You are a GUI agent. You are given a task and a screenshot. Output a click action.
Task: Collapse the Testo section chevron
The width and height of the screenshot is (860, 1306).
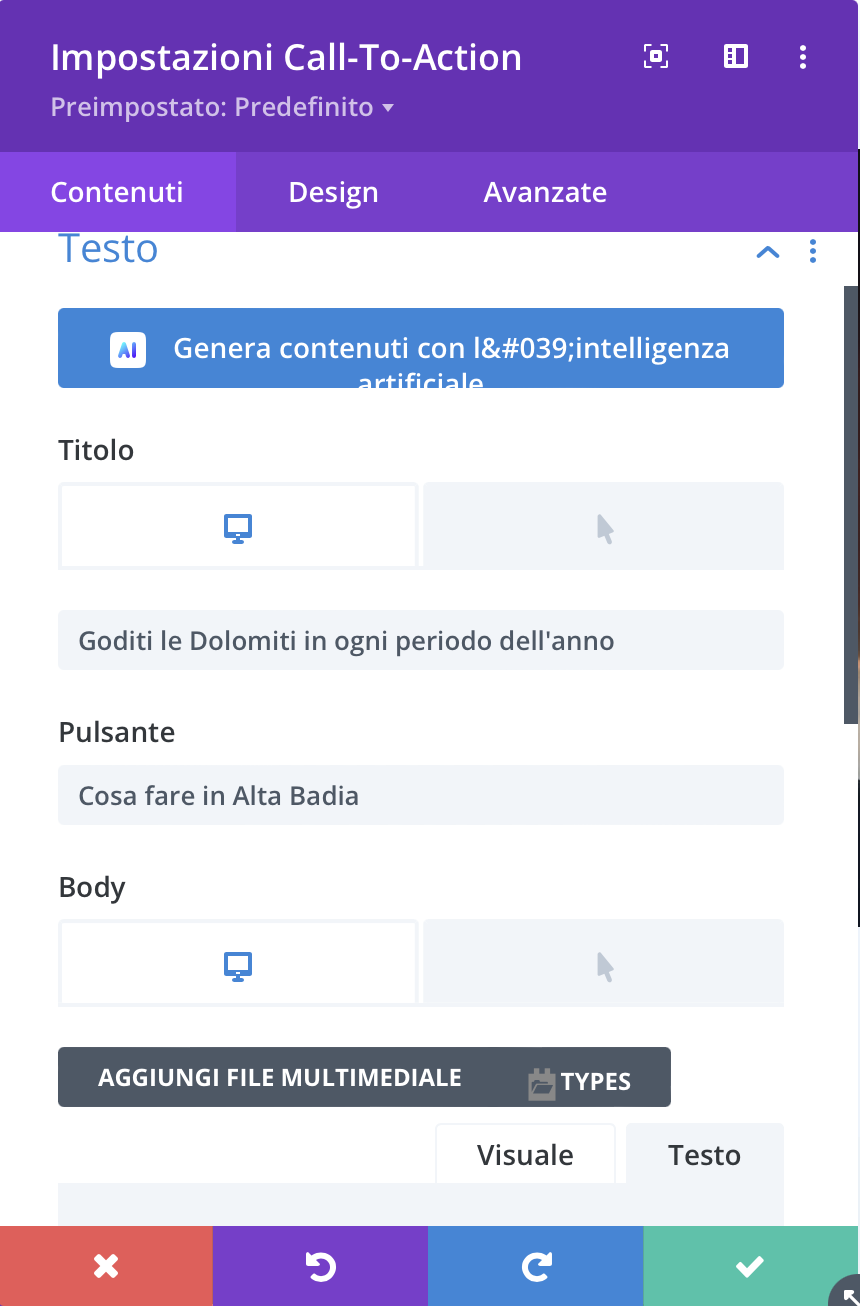tap(767, 252)
